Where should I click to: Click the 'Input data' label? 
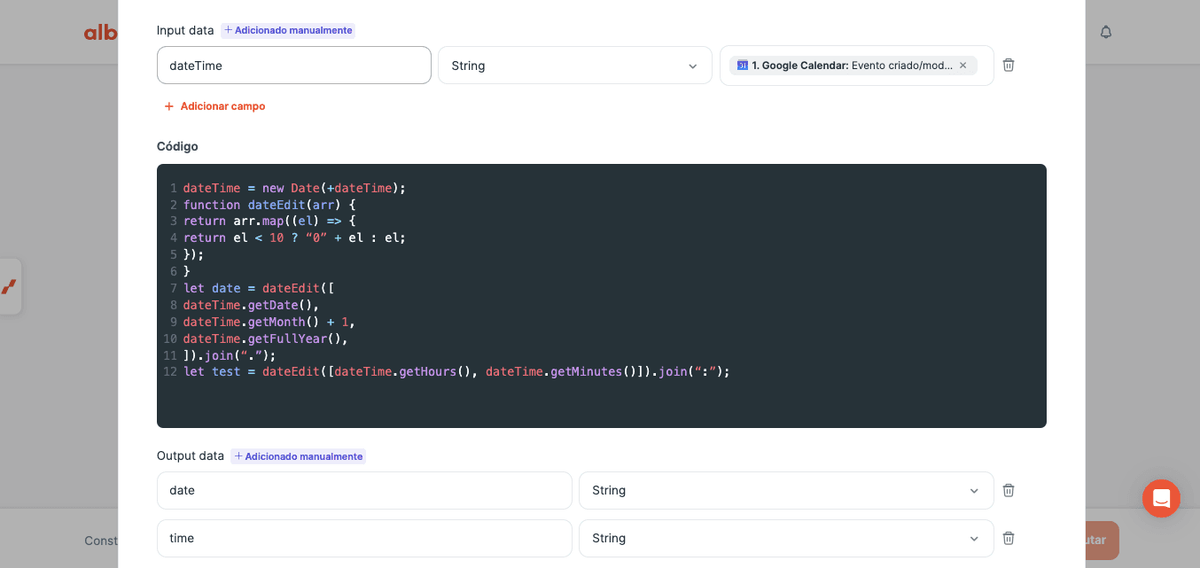185,30
